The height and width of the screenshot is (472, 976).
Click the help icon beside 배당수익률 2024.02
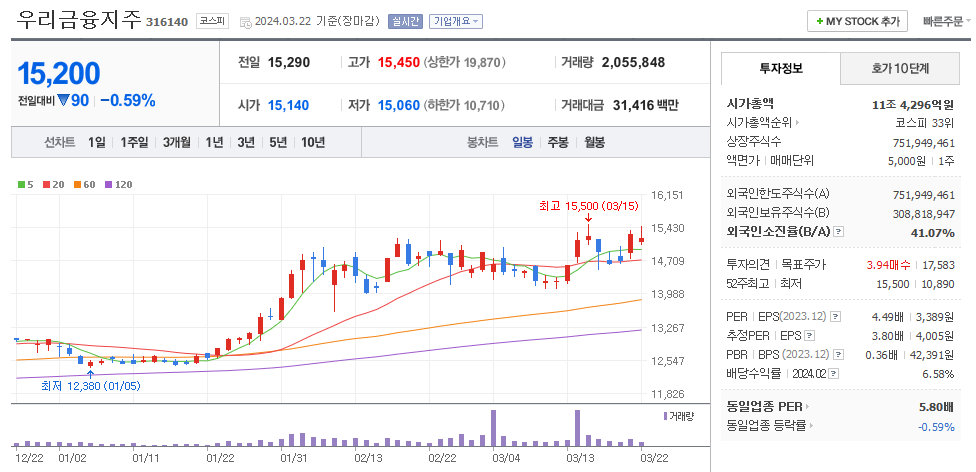[834, 374]
